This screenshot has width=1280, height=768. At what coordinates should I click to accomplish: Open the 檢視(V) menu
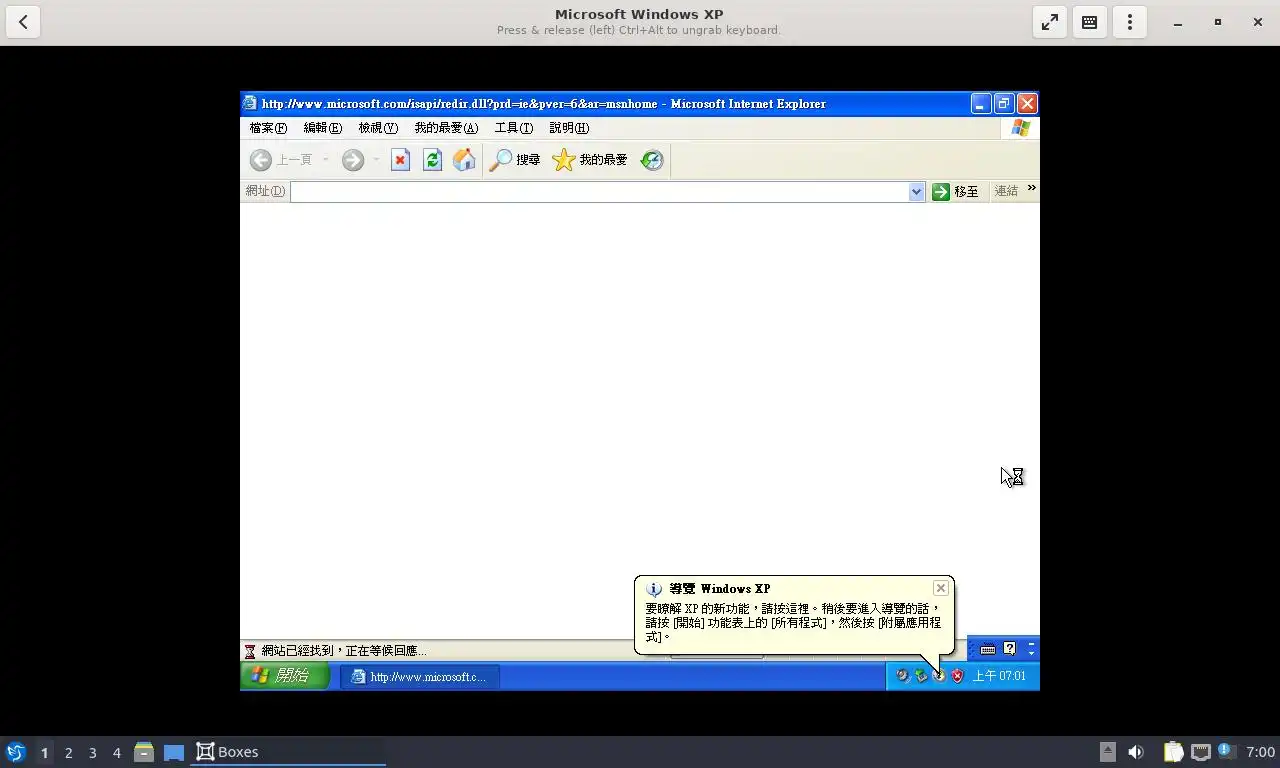(x=378, y=128)
